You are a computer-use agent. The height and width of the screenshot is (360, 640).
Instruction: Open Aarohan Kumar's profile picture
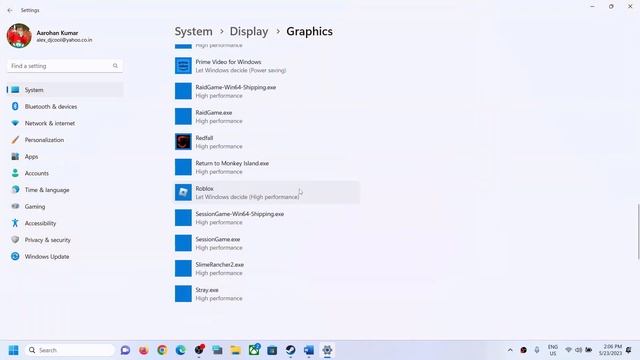(x=19, y=36)
